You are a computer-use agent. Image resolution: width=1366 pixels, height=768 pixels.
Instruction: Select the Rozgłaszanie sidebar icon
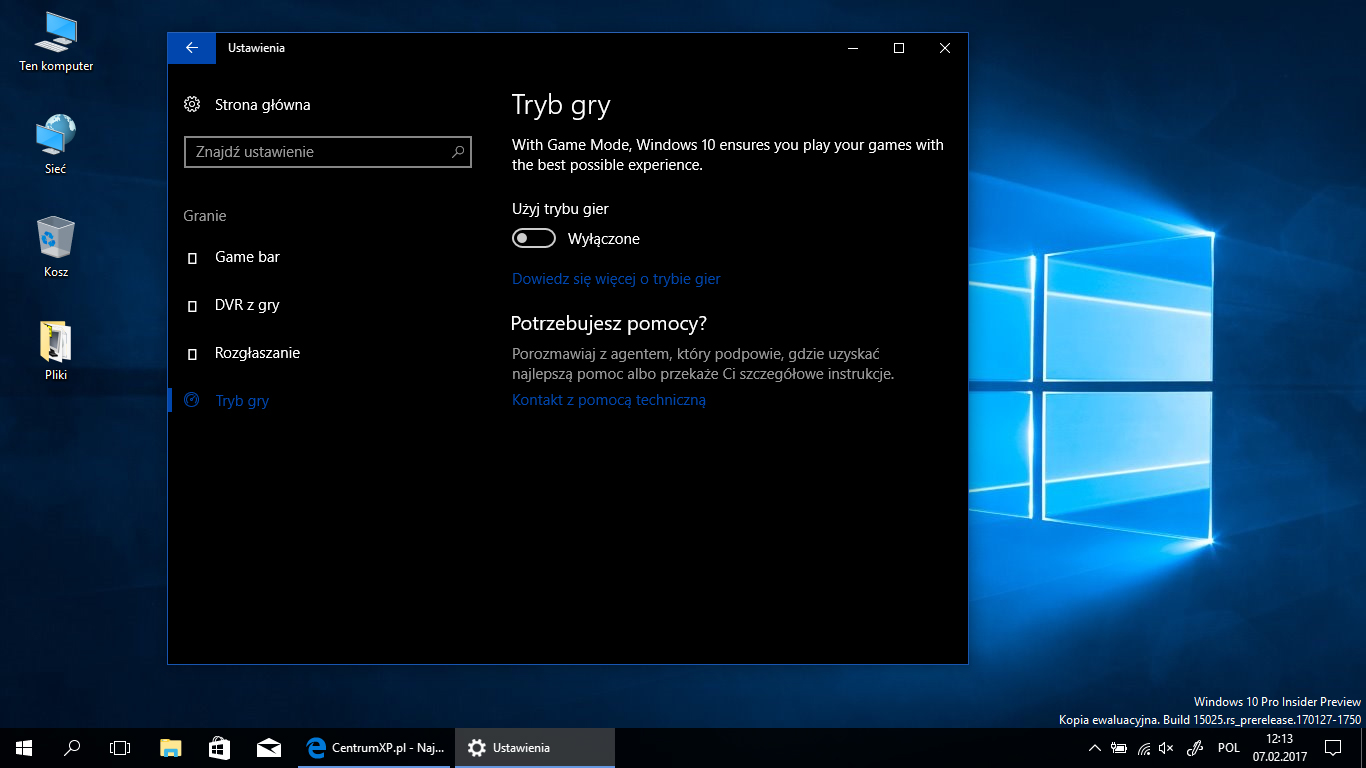coord(192,354)
